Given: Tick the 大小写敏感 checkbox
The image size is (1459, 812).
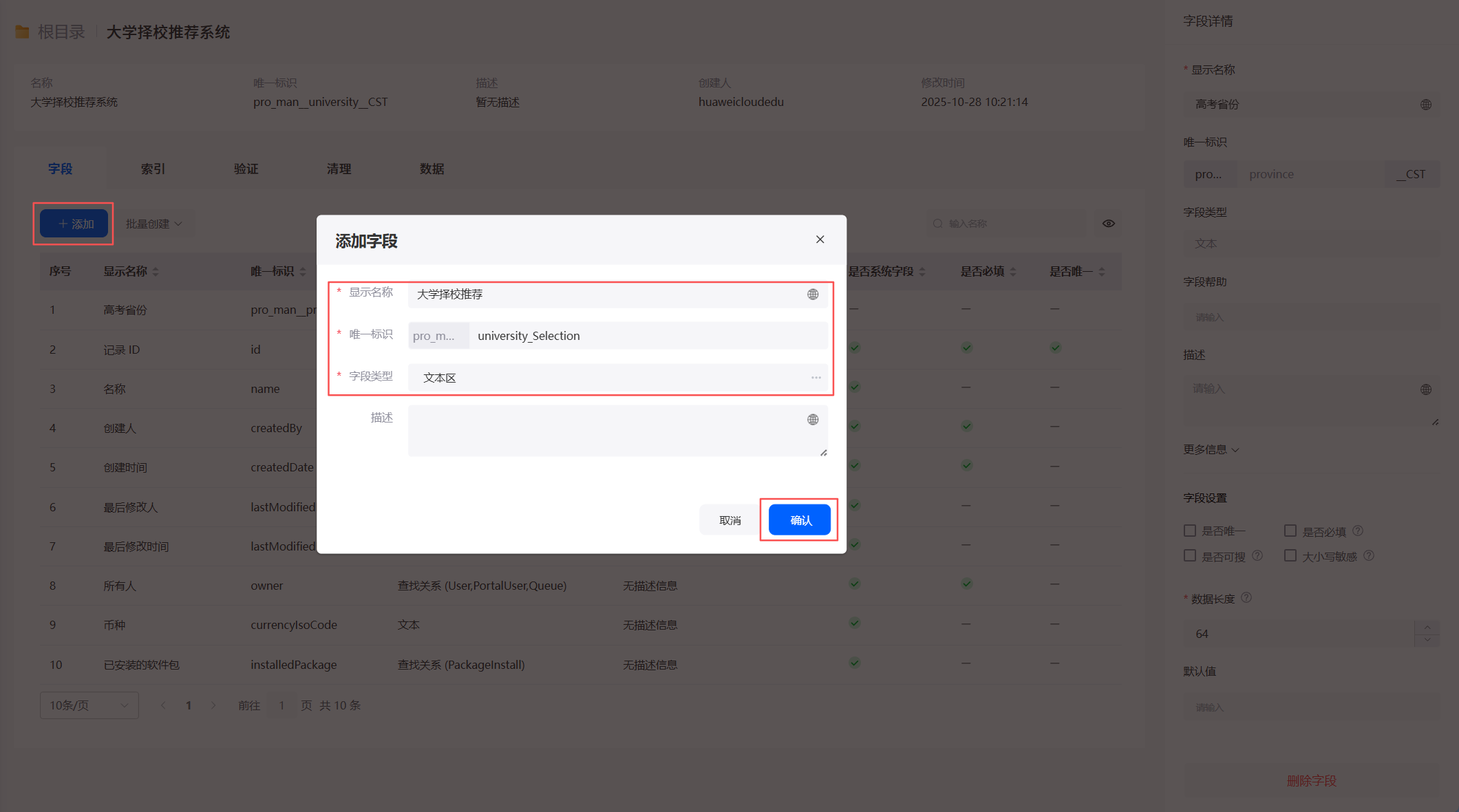Looking at the screenshot, I should click(1290, 556).
